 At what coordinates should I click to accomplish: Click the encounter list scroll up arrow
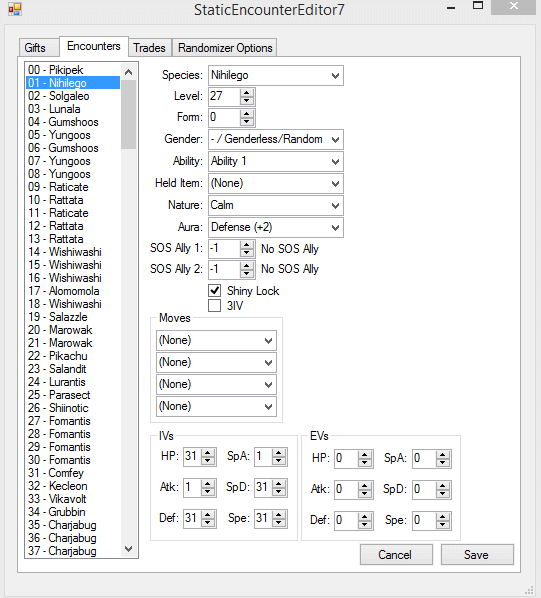(x=128, y=72)
